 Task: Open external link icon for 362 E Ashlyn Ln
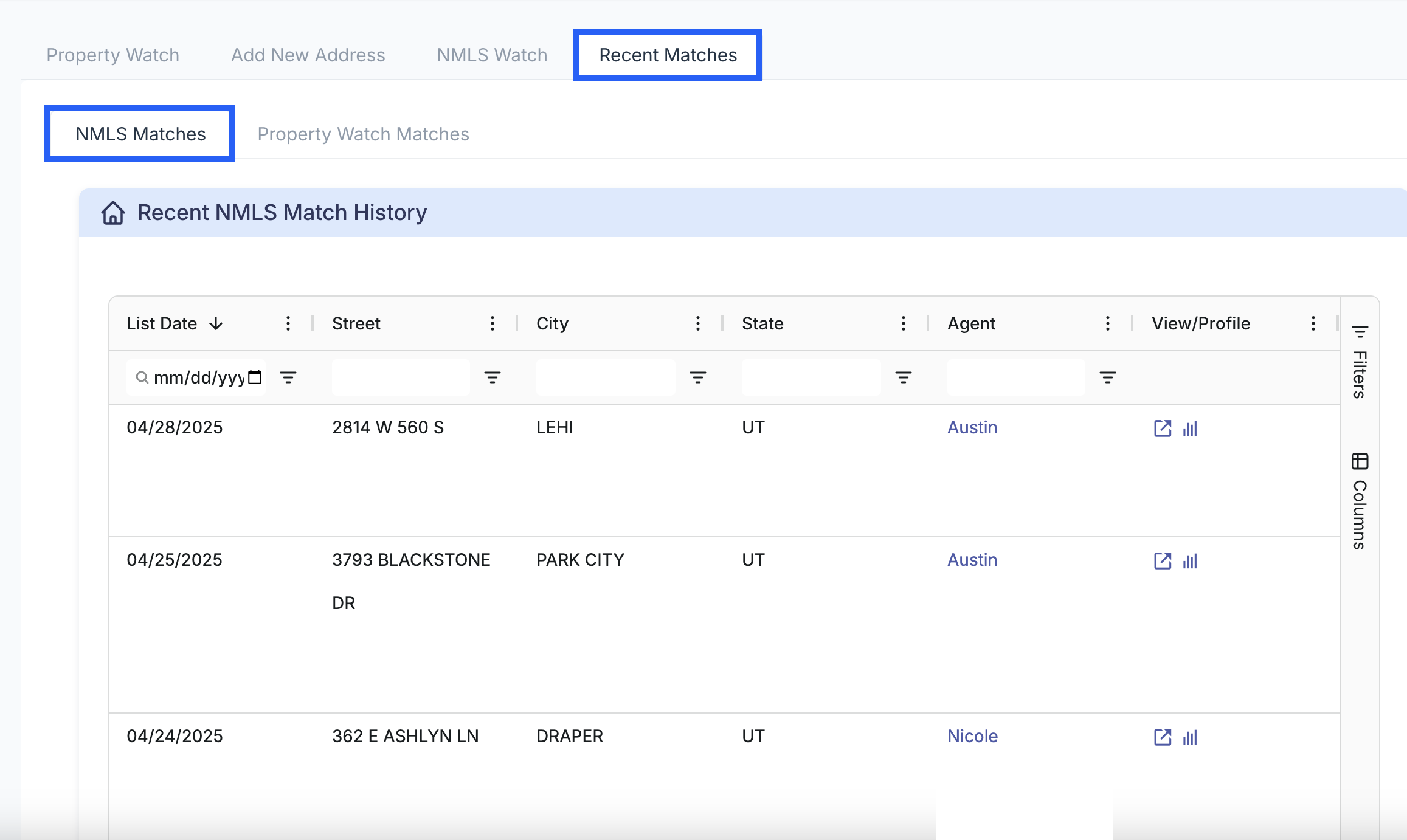coord(1162,737)
